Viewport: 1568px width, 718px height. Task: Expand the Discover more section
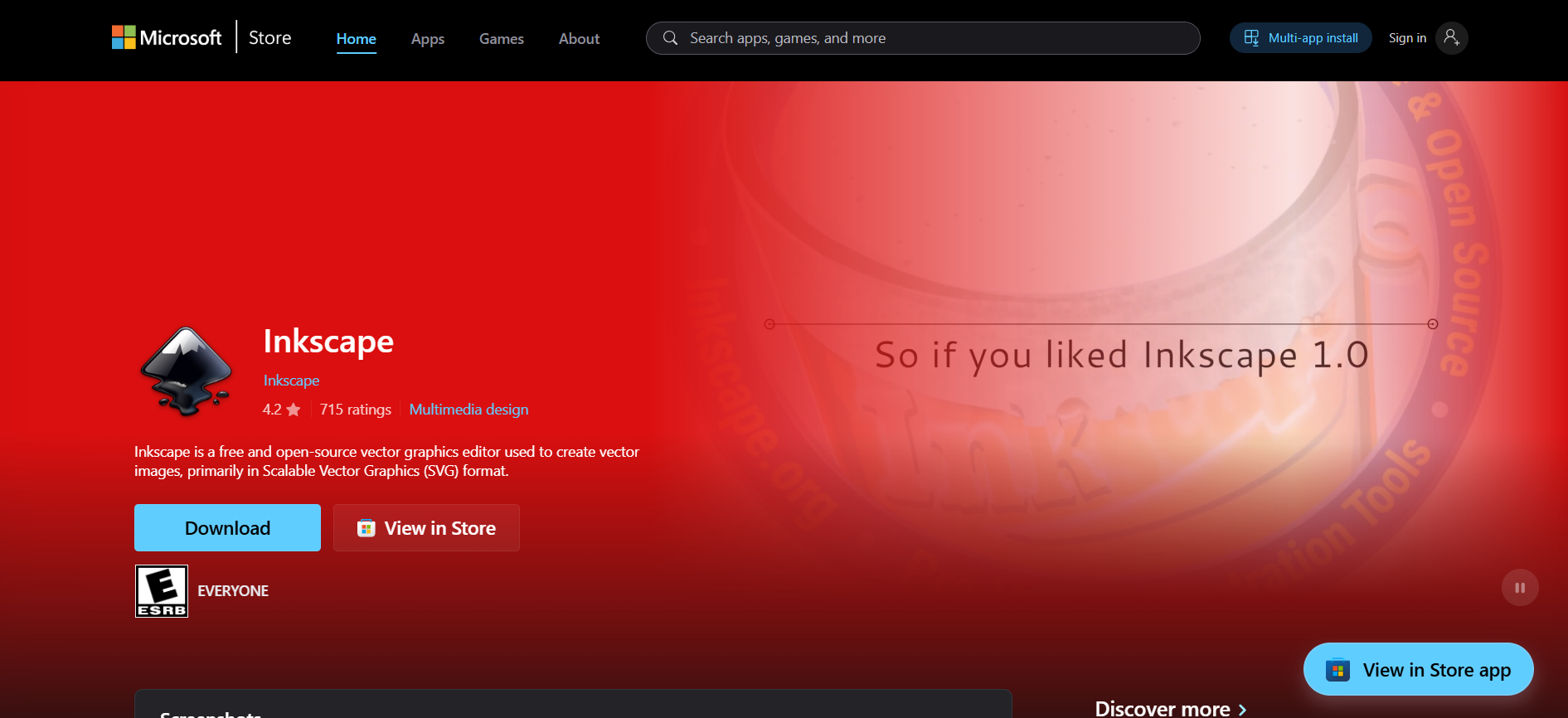[1170, 708]
